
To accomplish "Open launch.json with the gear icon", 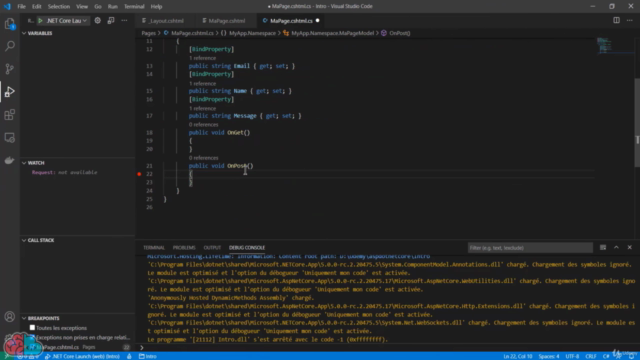I will [x=98, y=20].
